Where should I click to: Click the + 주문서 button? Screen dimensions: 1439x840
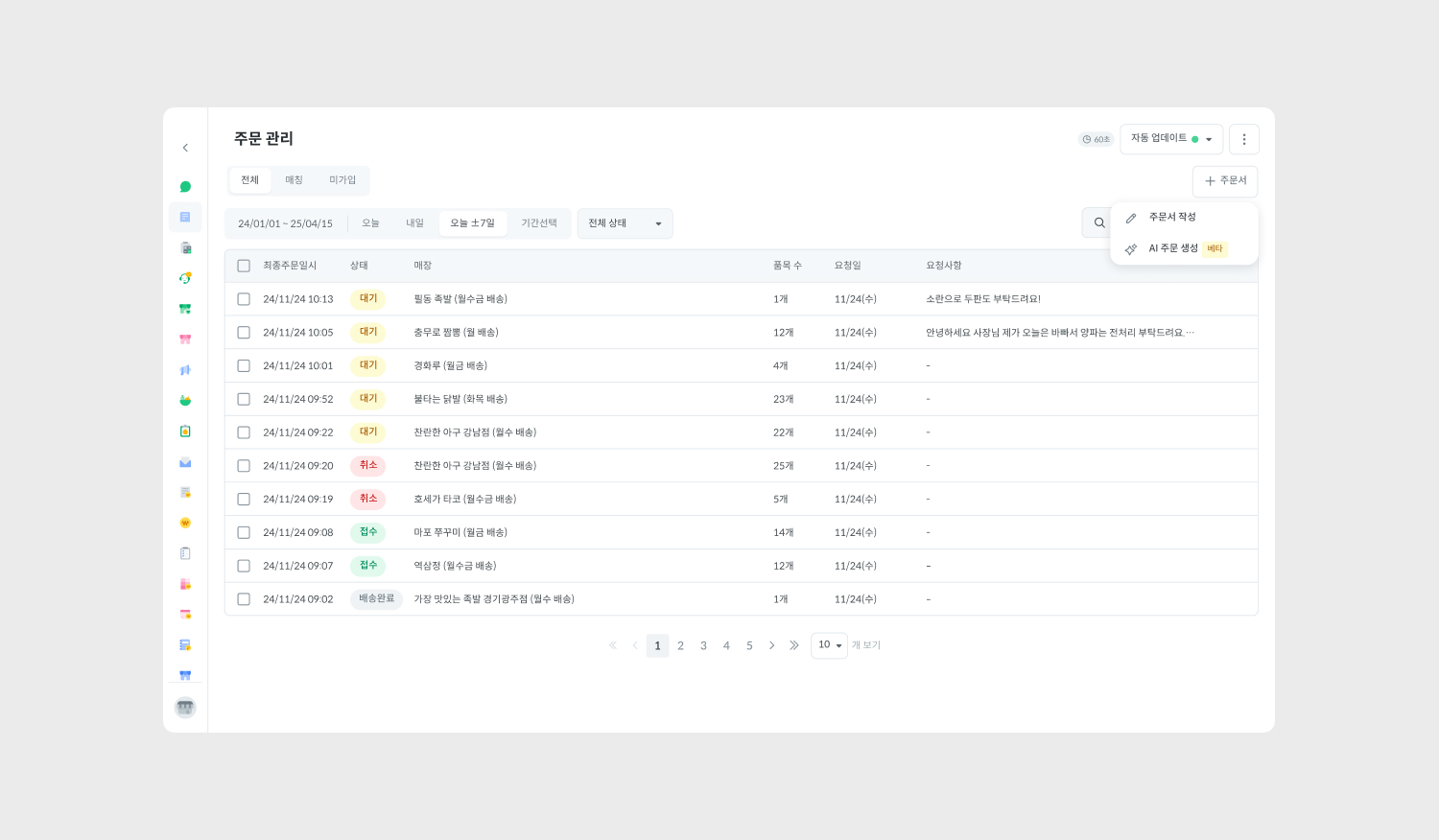click(1225, 181)
